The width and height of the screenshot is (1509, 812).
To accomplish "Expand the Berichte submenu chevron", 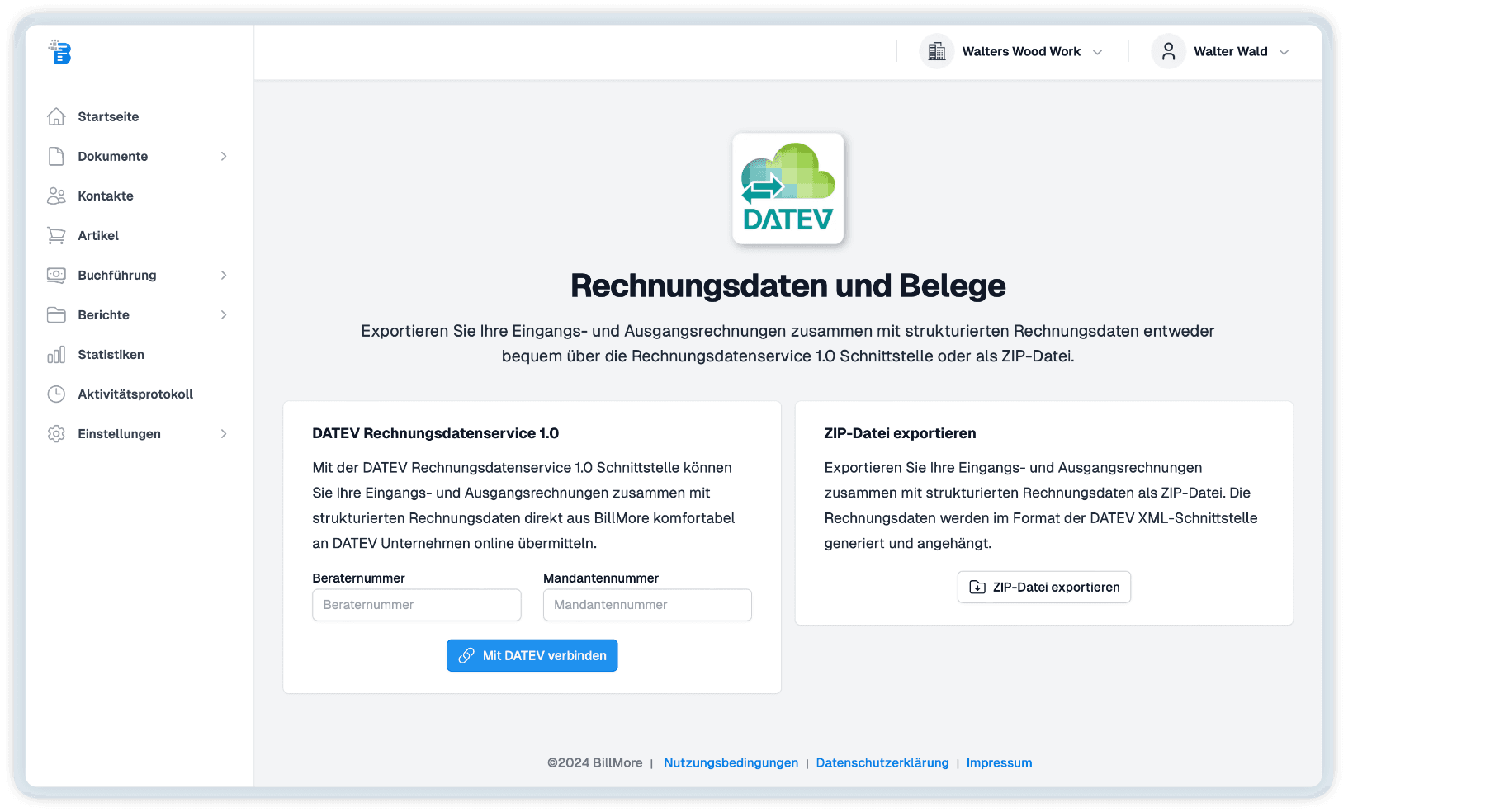I will click(x=224, y=314).
